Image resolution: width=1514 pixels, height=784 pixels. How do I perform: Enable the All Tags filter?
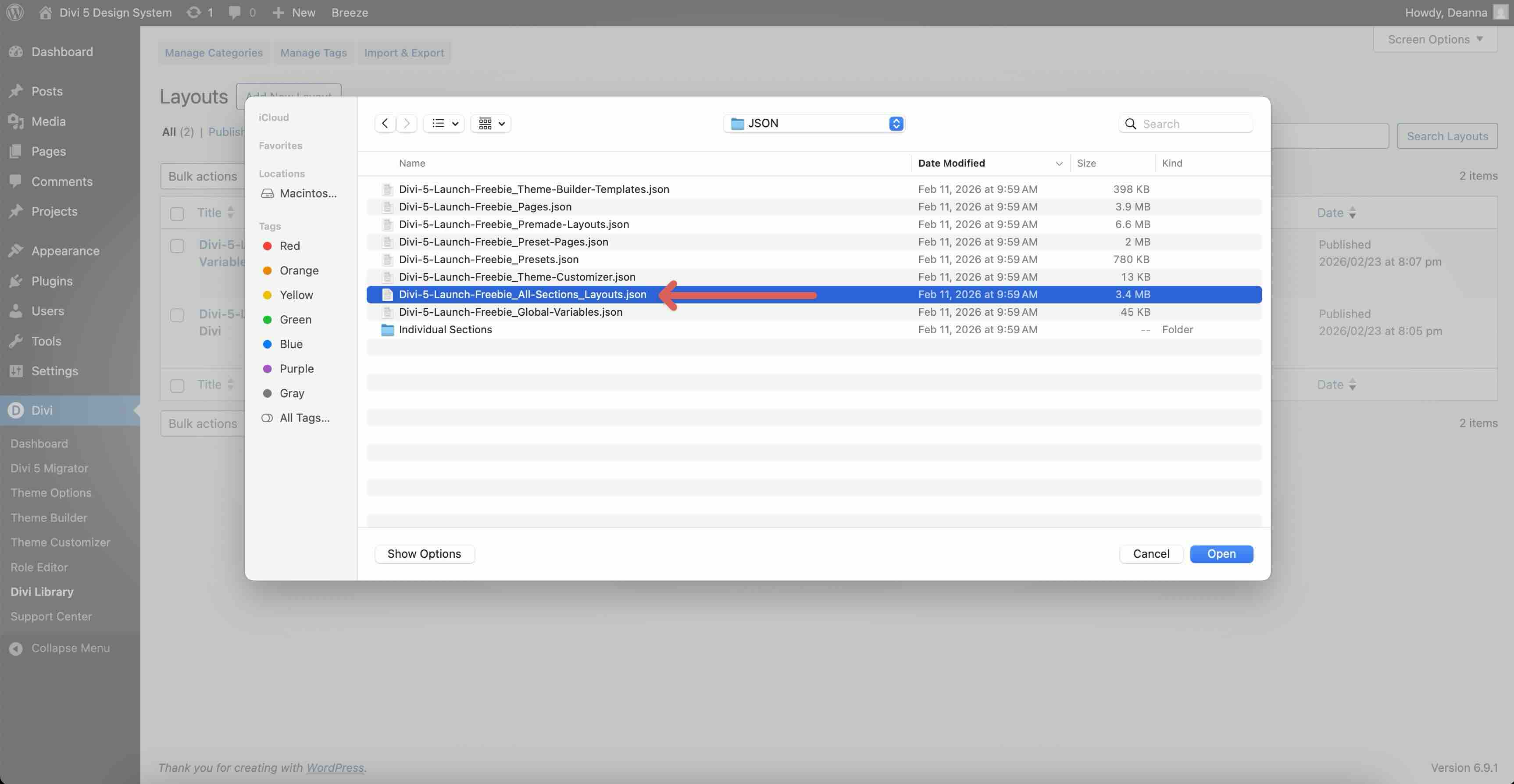tap(296, 418)
